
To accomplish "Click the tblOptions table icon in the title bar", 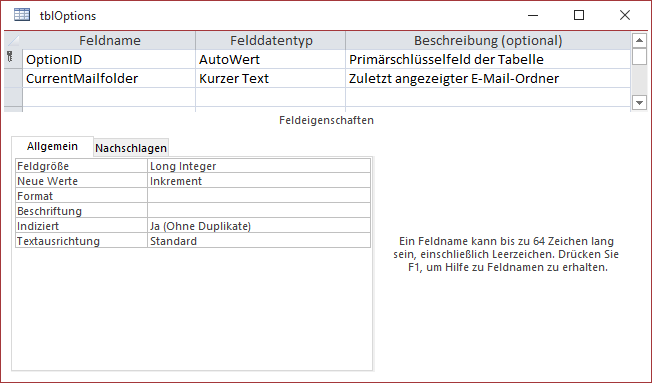I will 22,15.
